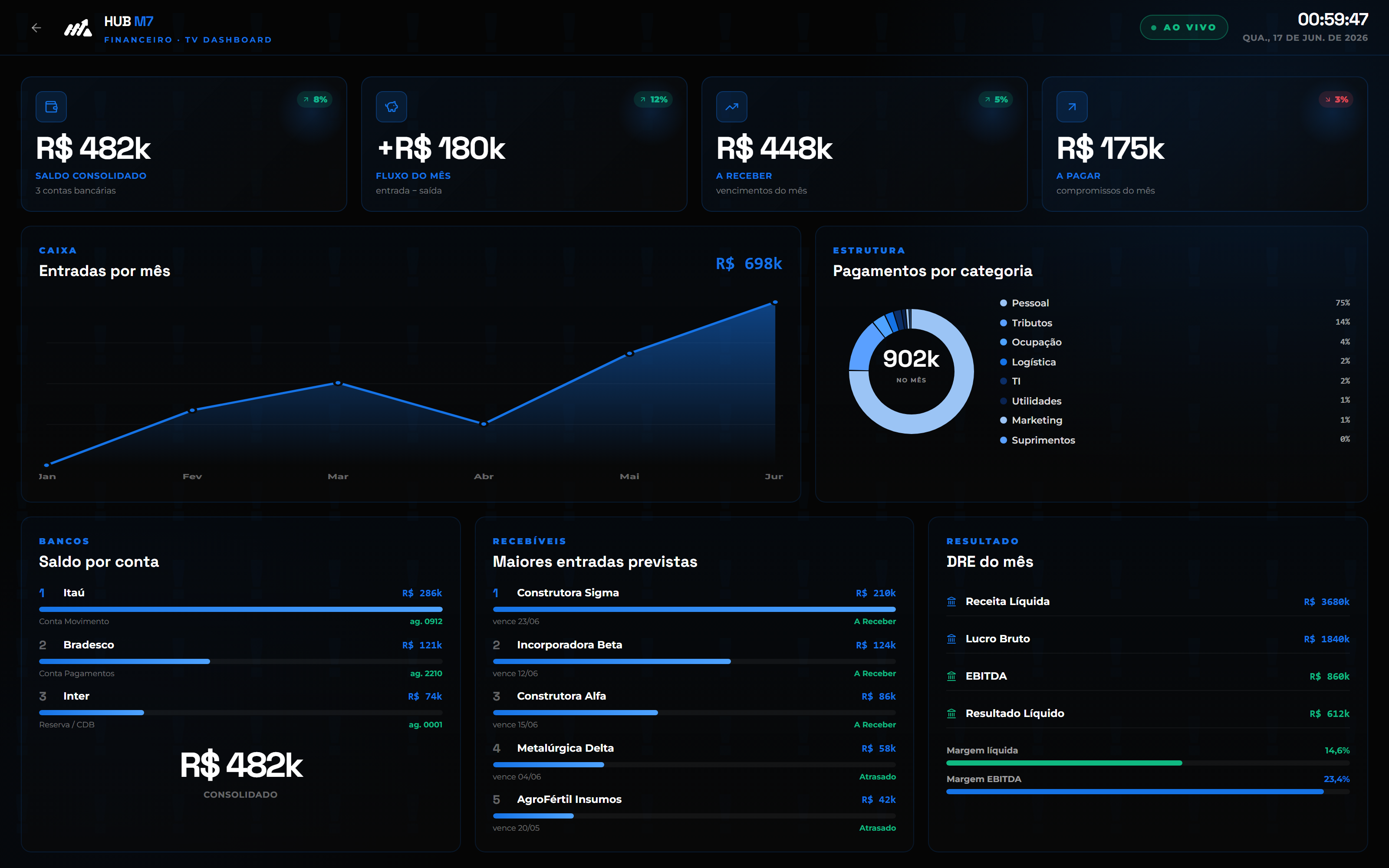The width and height of the screenshot is (1389, 868).
Task: Click the TI legend dot
Action: (x=1003, y=381)
